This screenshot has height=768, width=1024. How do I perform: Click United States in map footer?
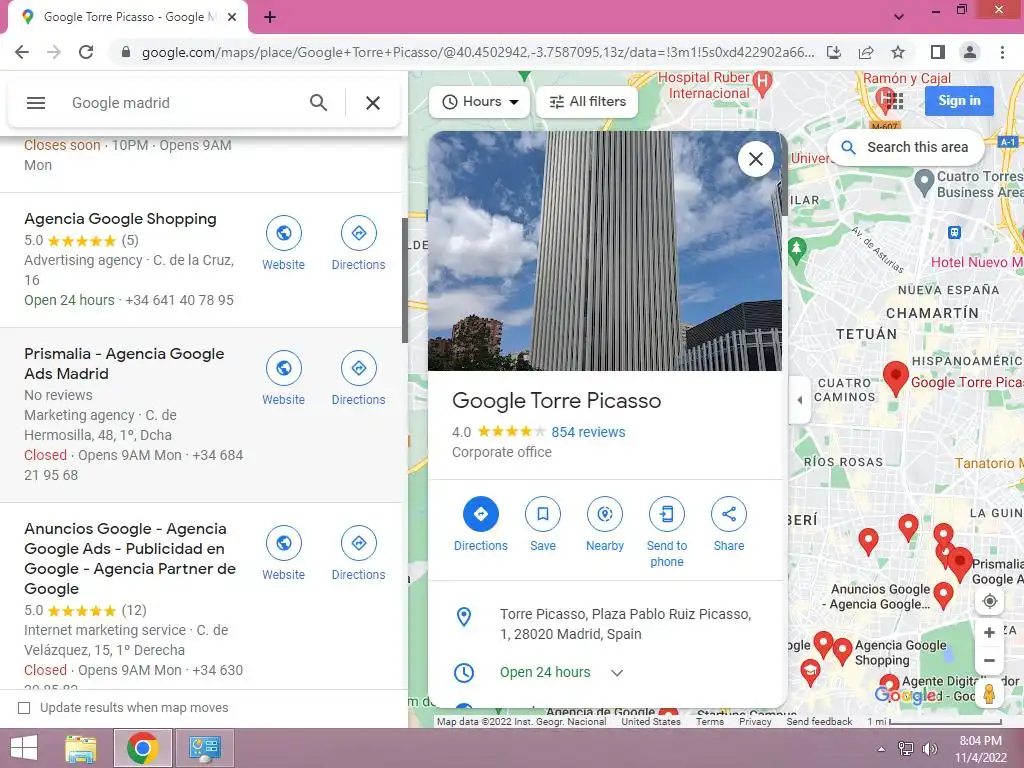[650, 722]
